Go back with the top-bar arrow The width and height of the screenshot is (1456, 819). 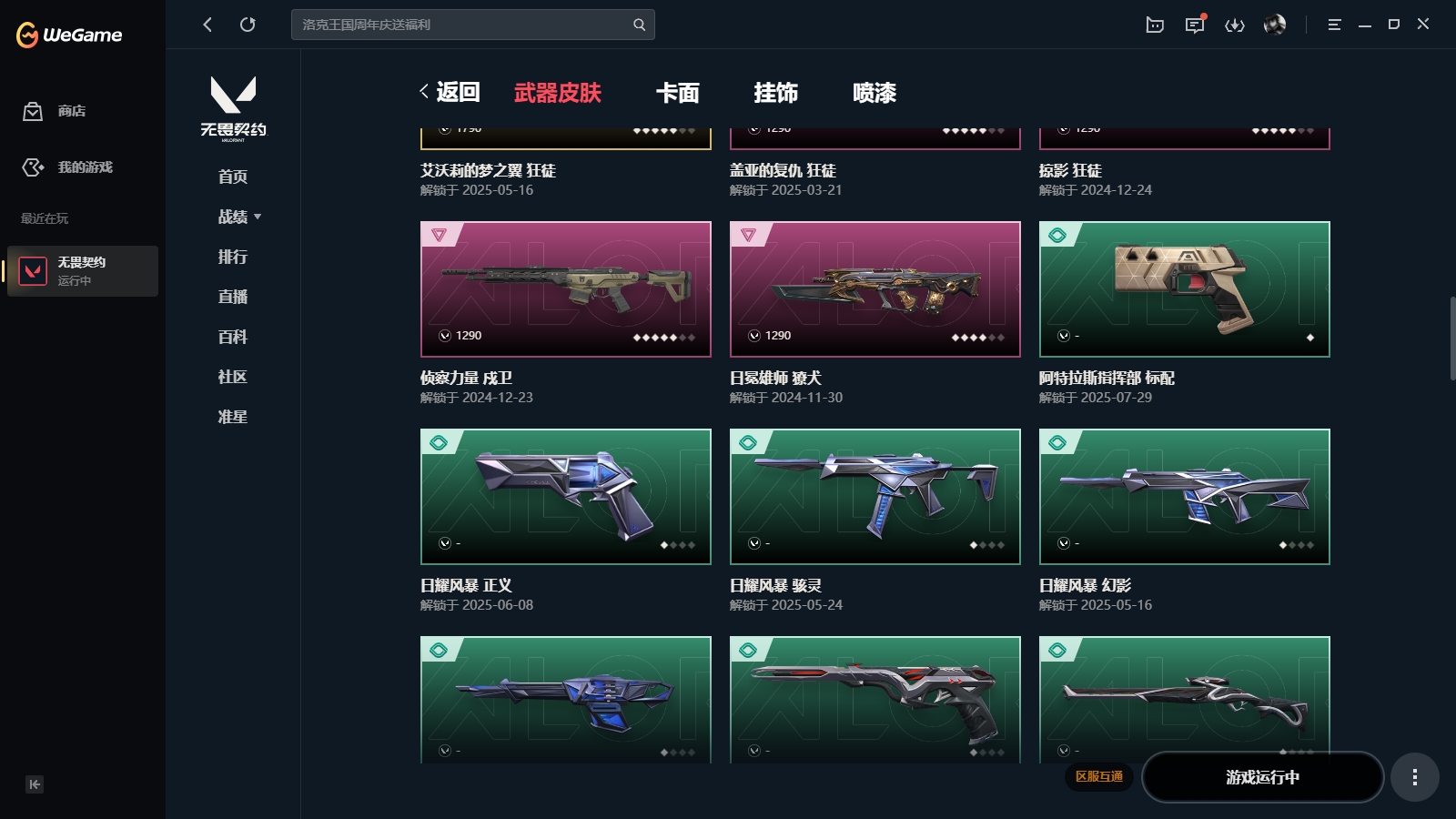(x=207, y=25)
